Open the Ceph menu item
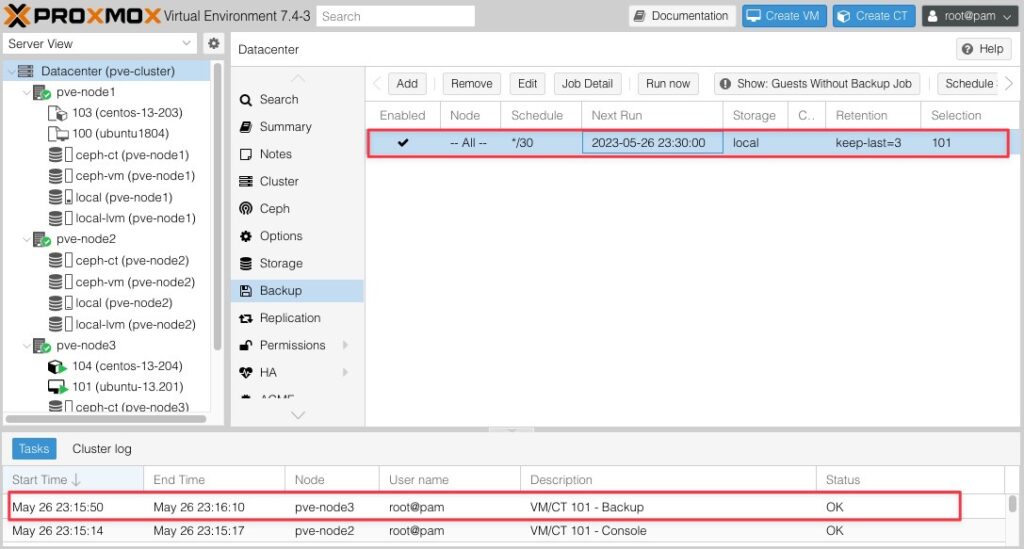 (x=297, y=209)
